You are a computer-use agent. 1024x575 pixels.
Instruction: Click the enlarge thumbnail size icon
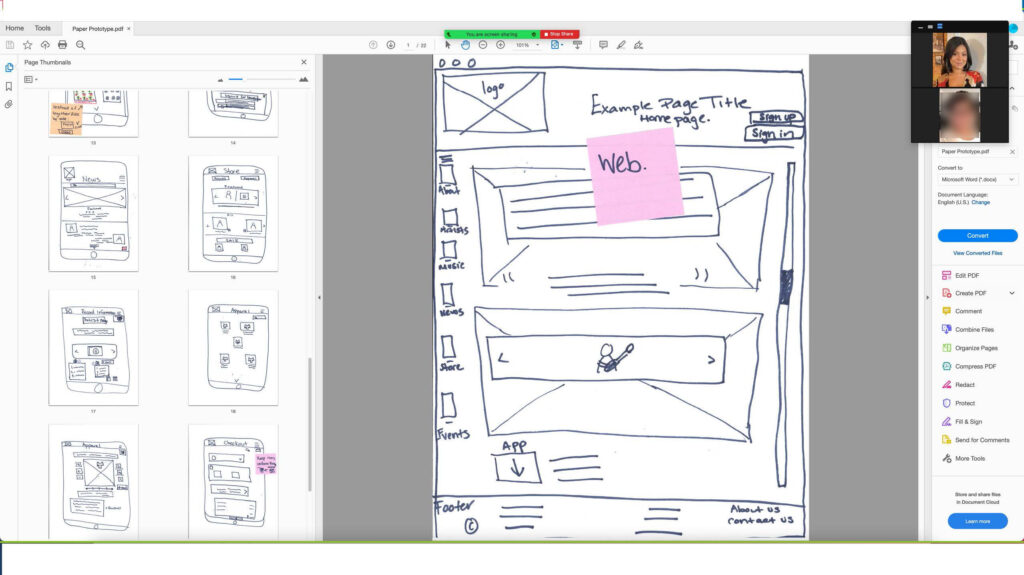point(304,79)
